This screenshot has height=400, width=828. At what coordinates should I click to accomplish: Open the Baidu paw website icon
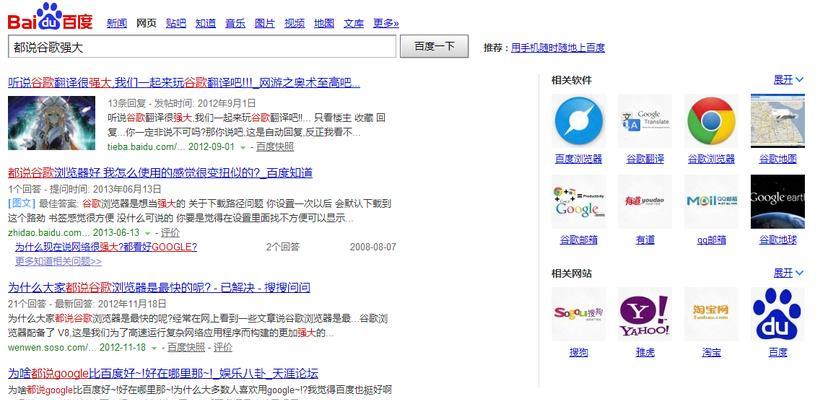[x=777, y=314]
